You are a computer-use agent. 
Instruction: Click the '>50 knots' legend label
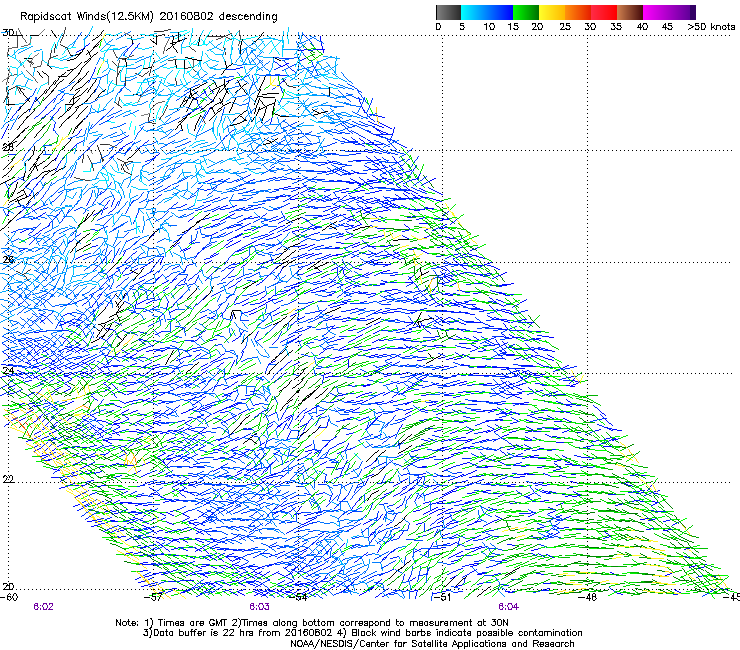coord(711,27)
